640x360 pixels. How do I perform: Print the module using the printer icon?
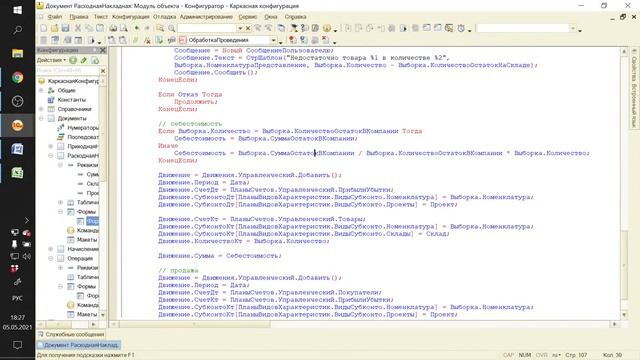pyautogui.click(x=113, y=28)
